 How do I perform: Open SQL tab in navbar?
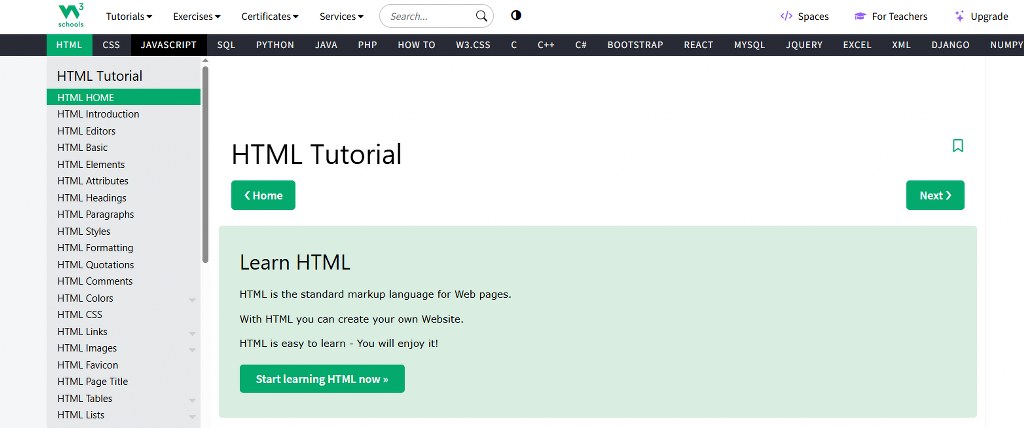tap(226, 45)
